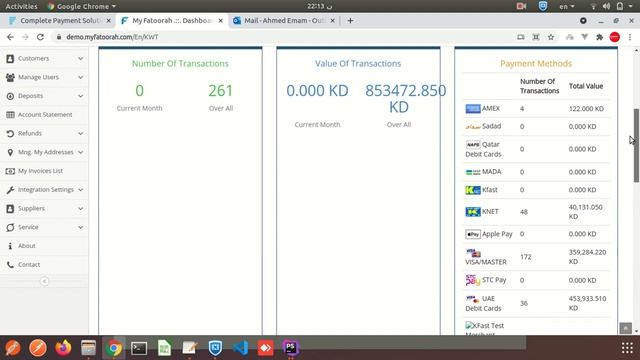640x360 pixels.
Task: Click the volume icon in system tray
Action: [607, 6]
